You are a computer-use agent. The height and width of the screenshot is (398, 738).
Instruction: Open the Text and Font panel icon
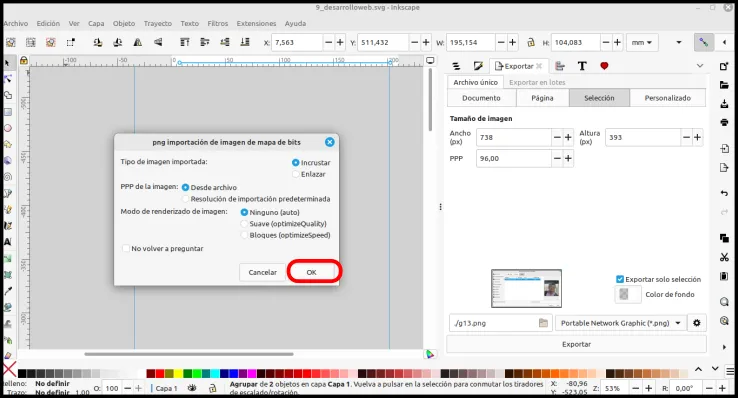pos(582,66)
